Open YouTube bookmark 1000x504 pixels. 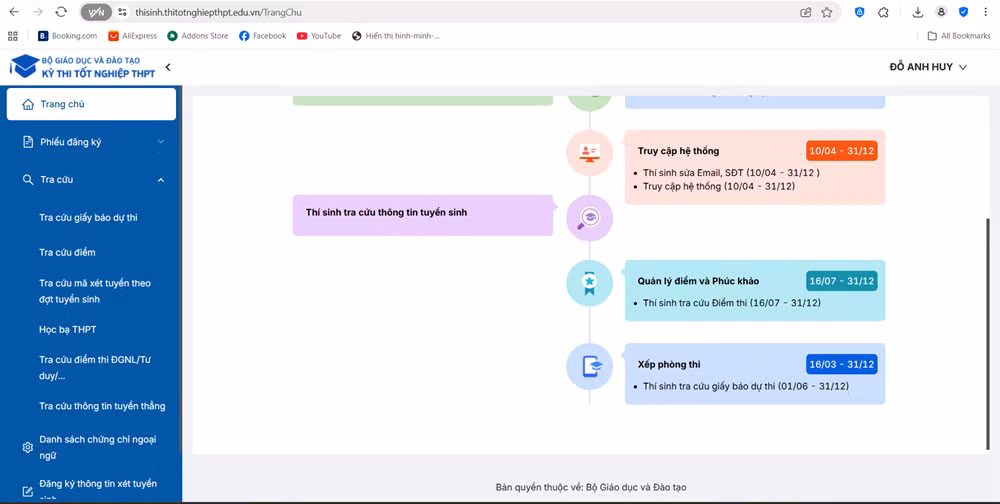319,36
